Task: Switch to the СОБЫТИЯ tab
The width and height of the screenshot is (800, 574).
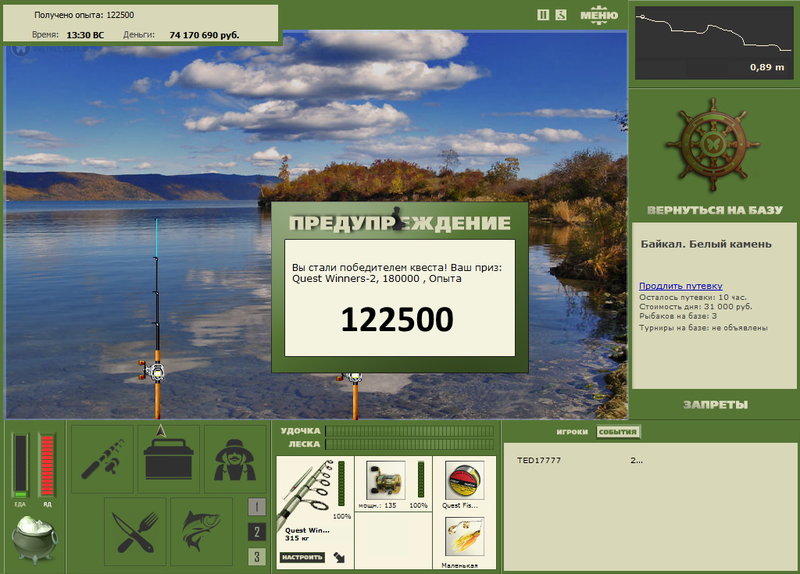Action: 618,432
